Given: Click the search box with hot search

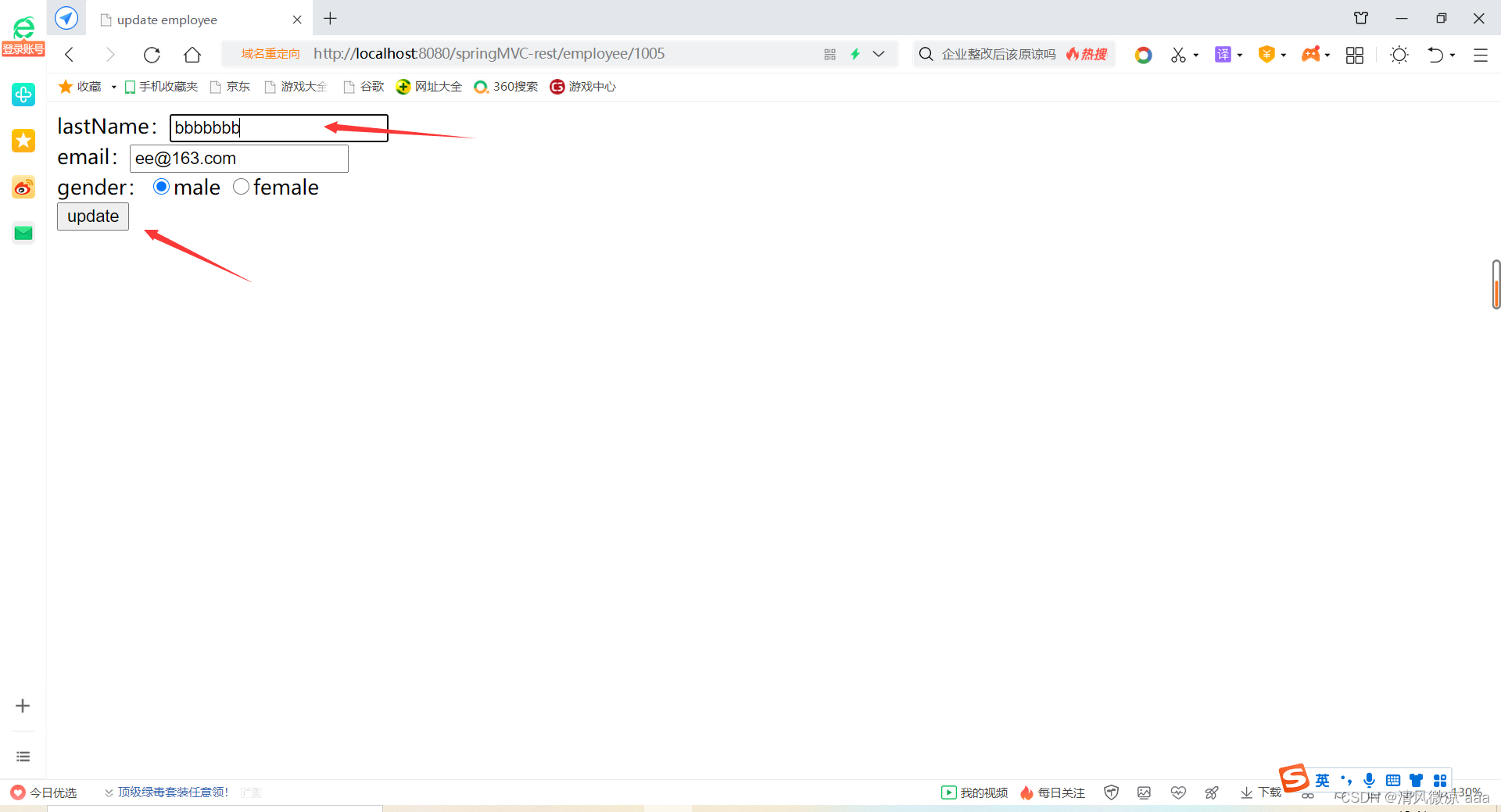Looking at the screenshot, I should [1014, 54].
